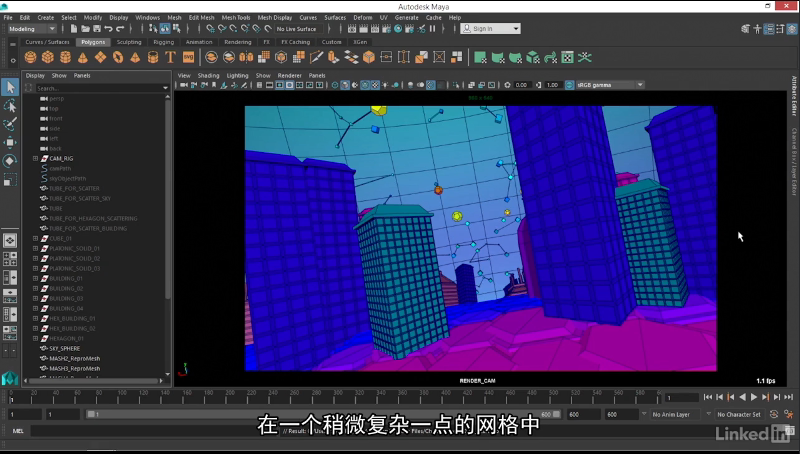Click the play forwards button
800x454 pixels.
point(754,397)
